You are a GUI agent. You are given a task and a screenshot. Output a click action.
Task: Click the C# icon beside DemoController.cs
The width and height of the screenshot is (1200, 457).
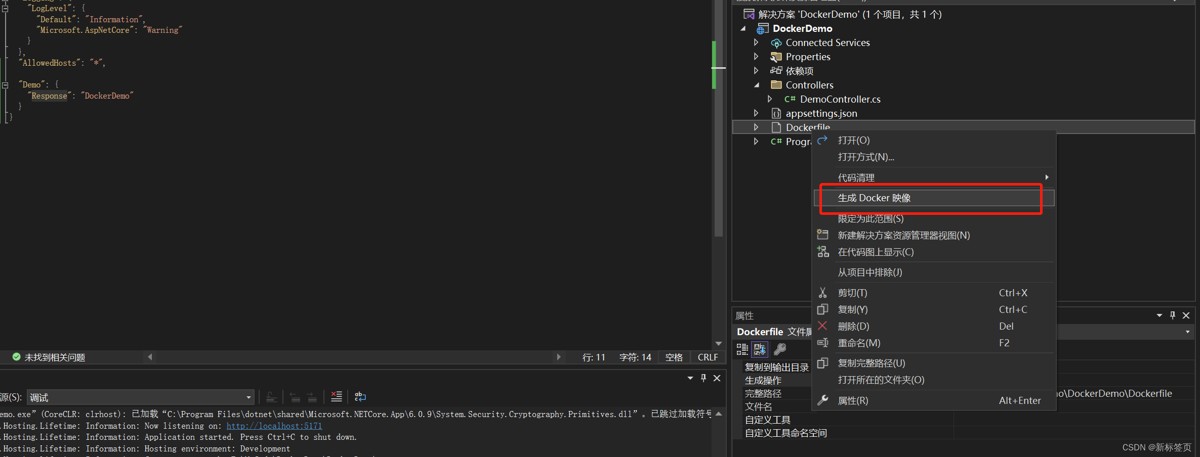click(x=790, y=99)
